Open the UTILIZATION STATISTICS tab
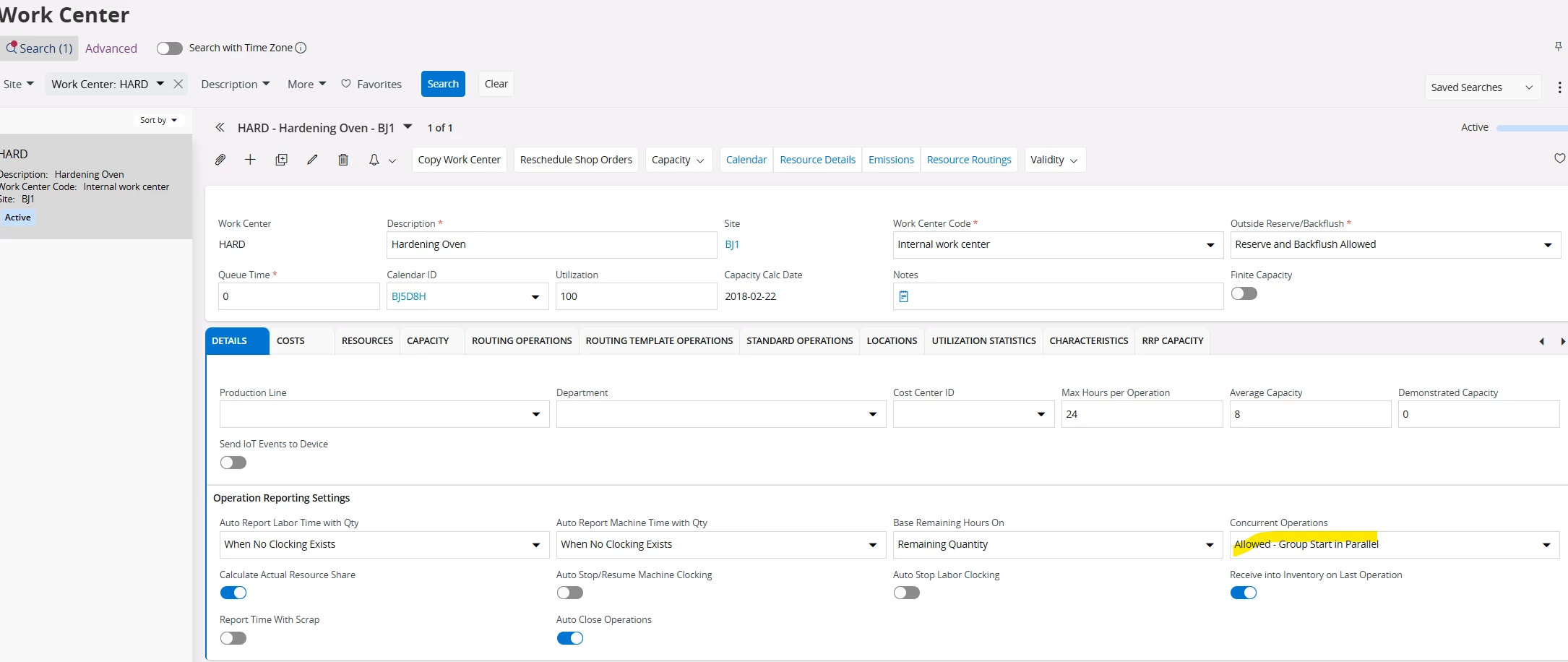Viewport: 1568px width, 662px height. (x=983, y=340)
